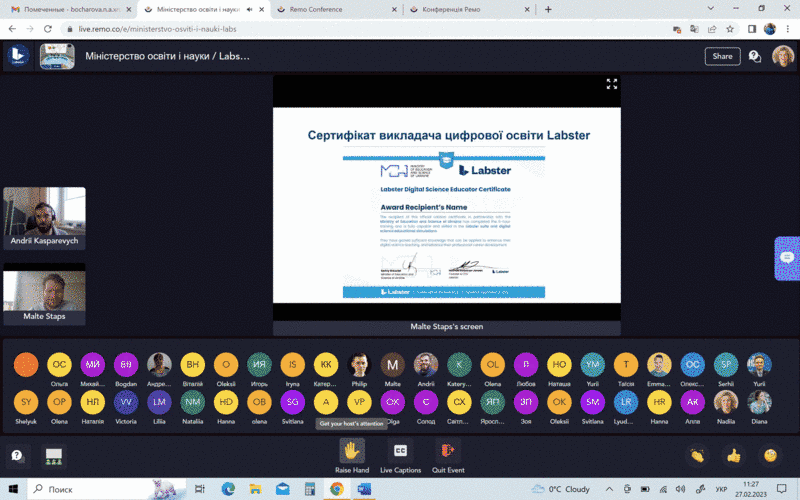Send a thumbs up reaction
The width and height of the screenshot is (800, 500).
click(x=734, y=455)
